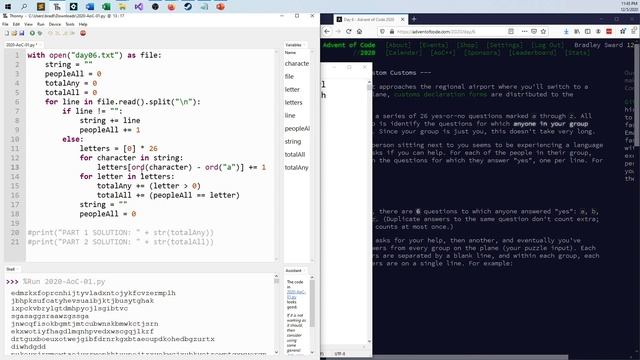Click the [Log Out] link on Advent of Code
Viewport: 640px width, 360px height.
pyautogui.click(x=547, y=45)
